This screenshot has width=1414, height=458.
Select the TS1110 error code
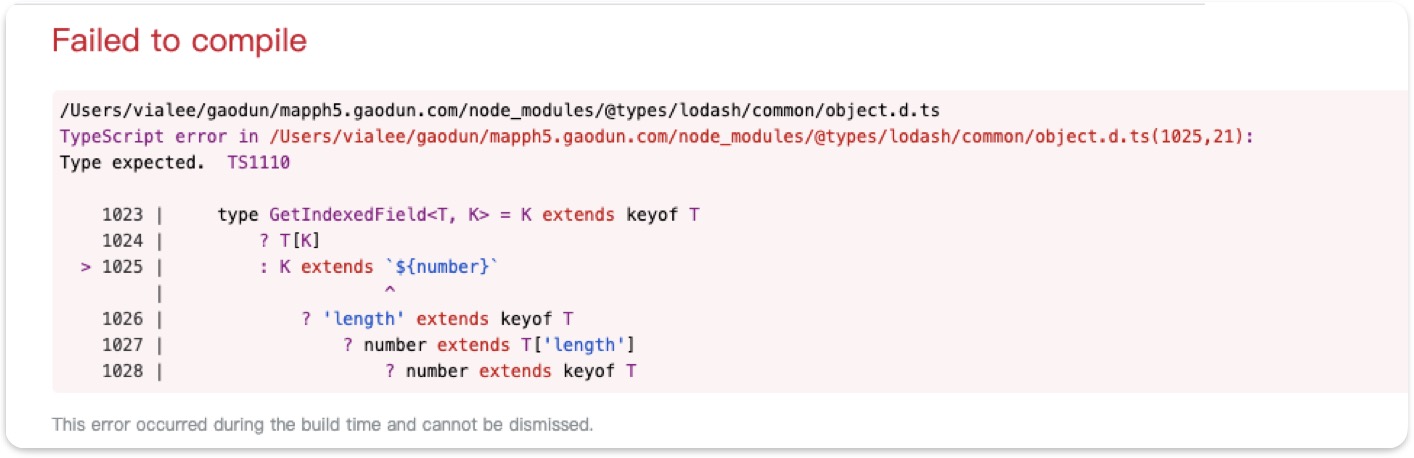pyautogui.click(x=252, y=162)
